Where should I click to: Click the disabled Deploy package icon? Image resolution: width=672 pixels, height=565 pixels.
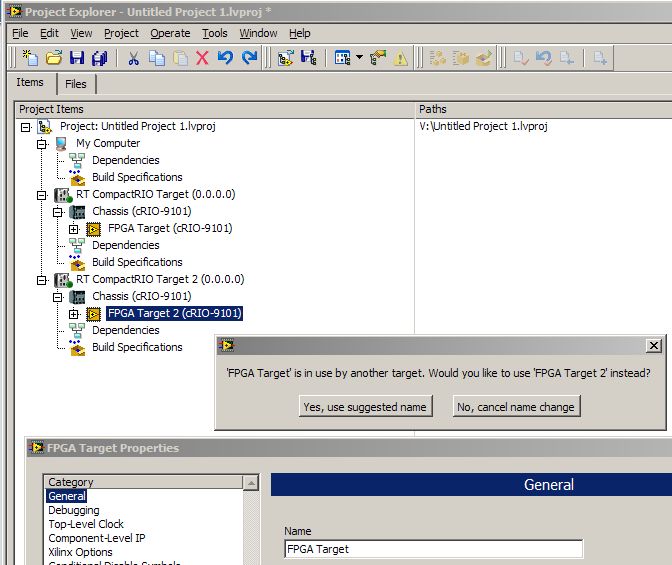click(x=484, y=58)
